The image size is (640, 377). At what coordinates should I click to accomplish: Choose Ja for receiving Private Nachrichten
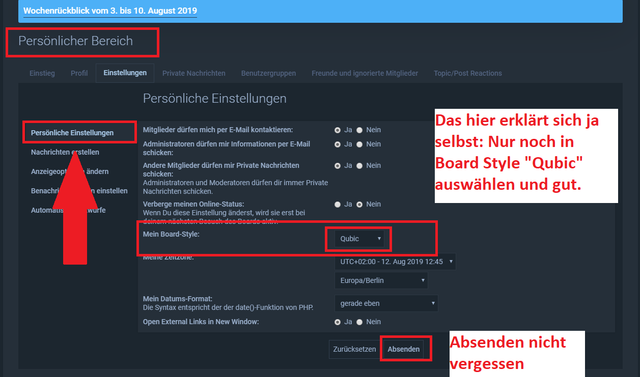click(x=338, y=166)
